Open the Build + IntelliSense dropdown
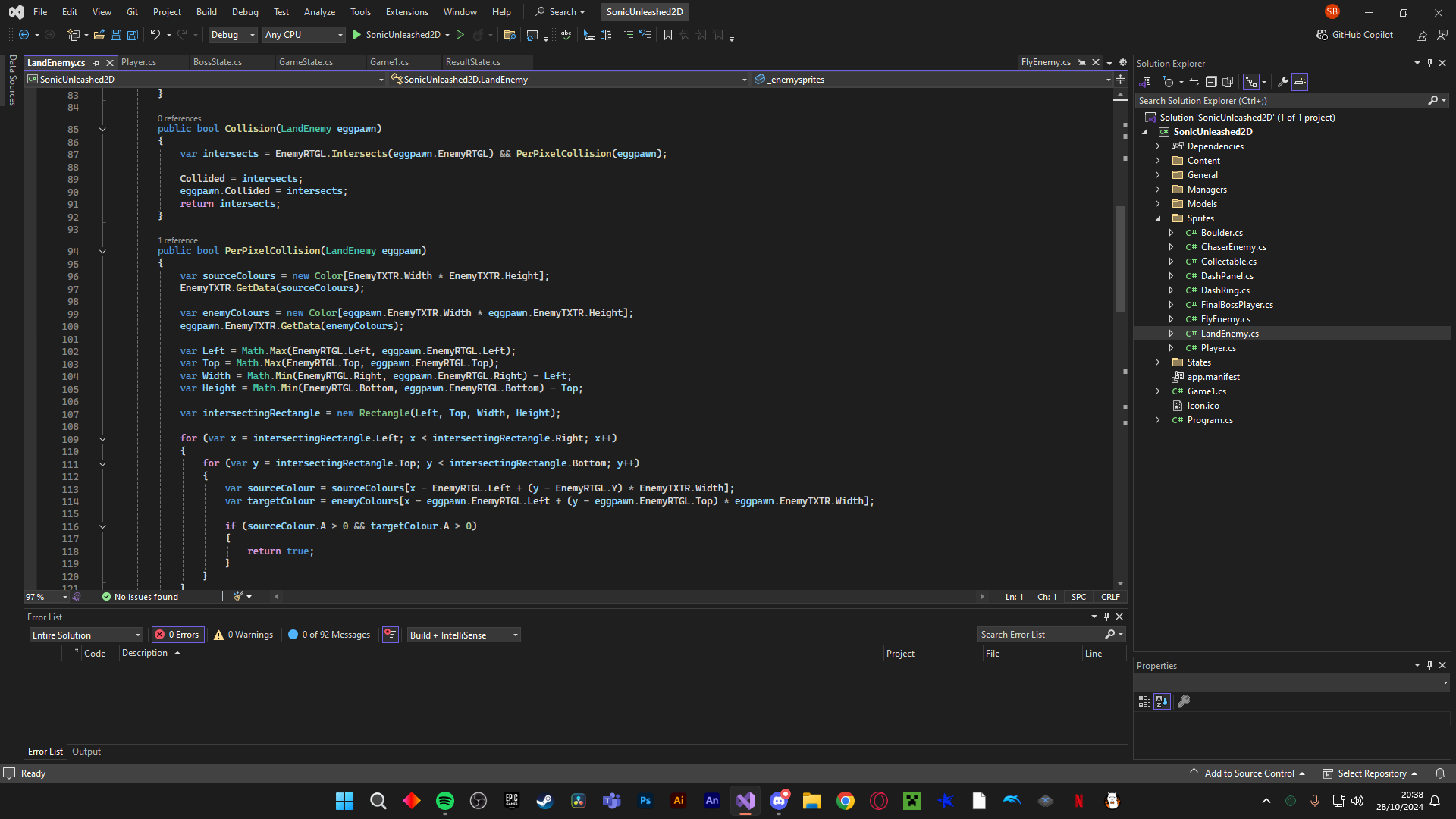Image resolution: width=1456 pixels, height=819 pixels. tap(463, 635)
